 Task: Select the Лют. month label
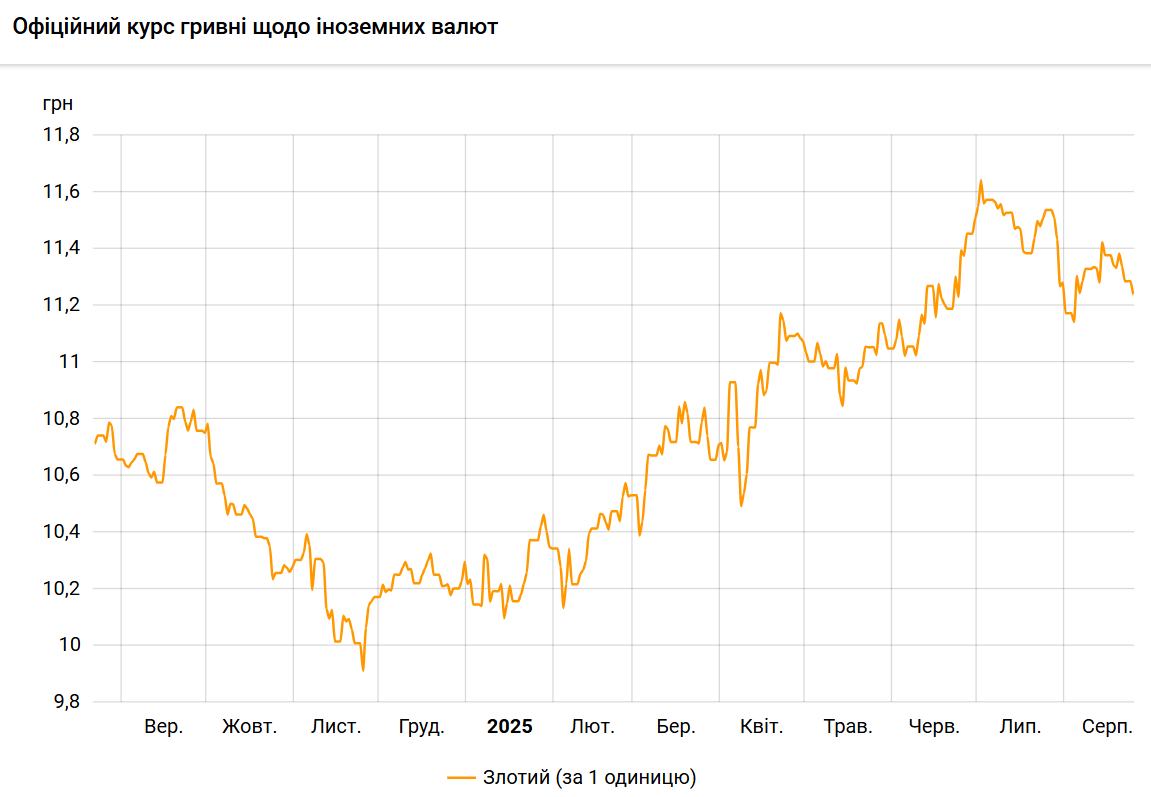point(592,727)
